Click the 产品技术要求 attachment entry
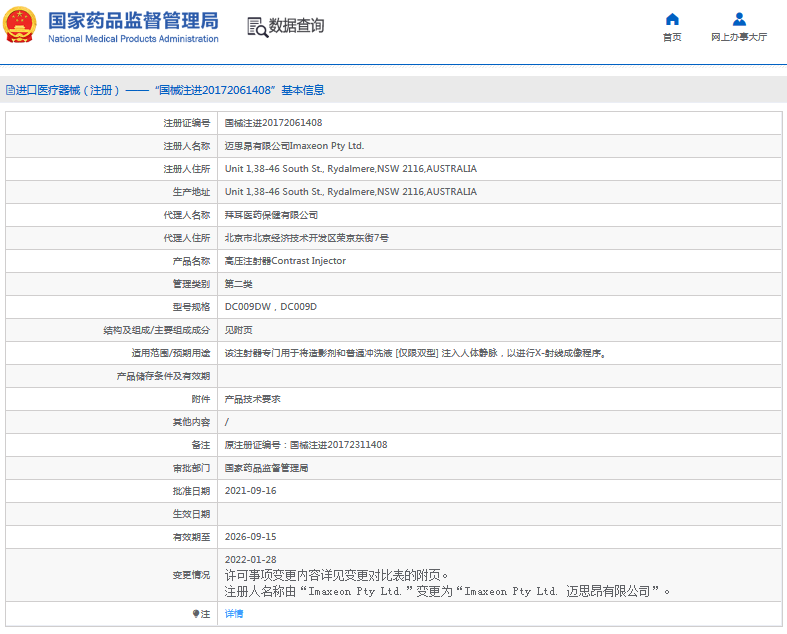Screen dimensions: 787x634 tap(253, 398)
